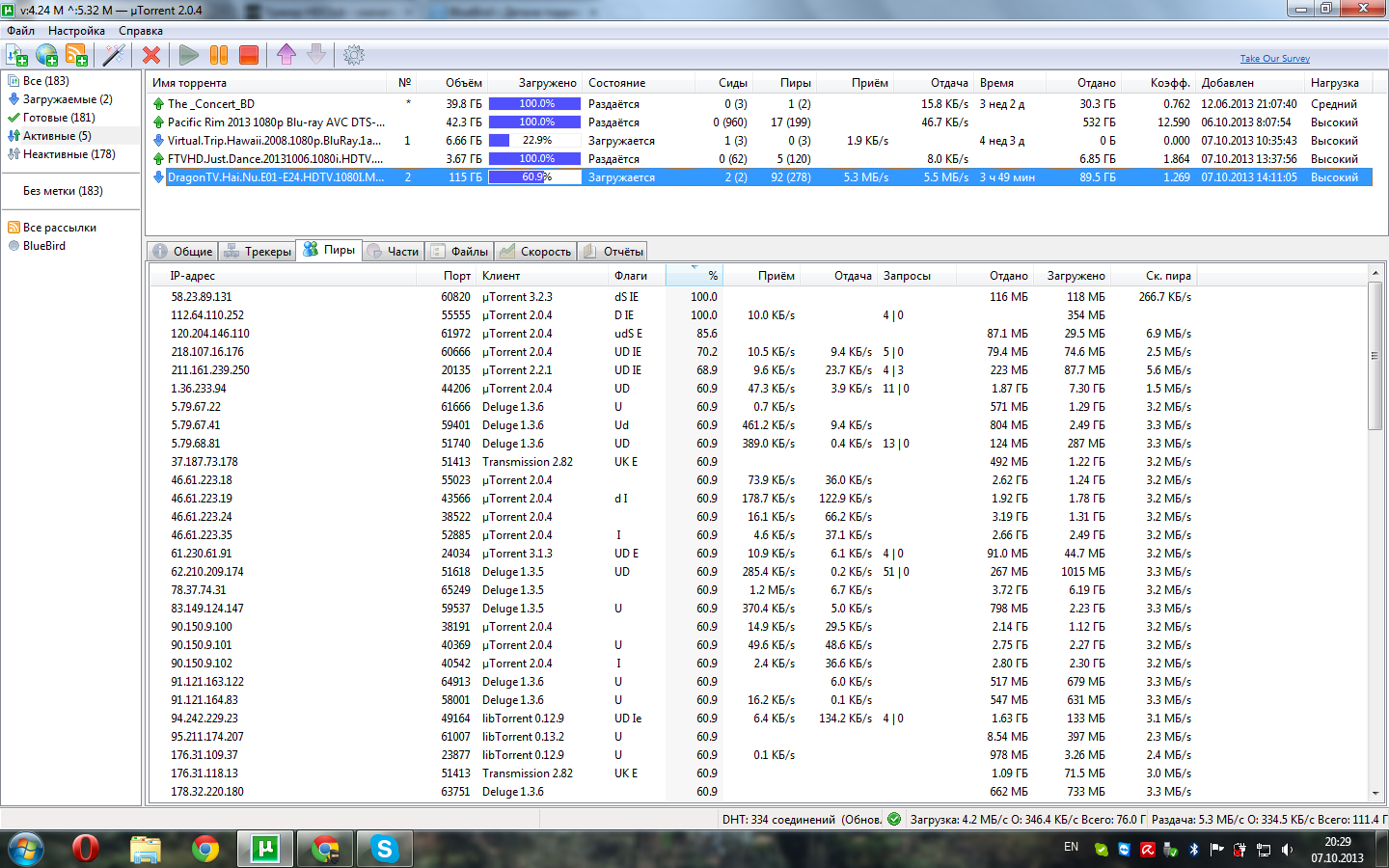Switch to the Трекеры tab
This screenshot has width=1389, height=868.
pyautogui.click(x=257, y=251)
